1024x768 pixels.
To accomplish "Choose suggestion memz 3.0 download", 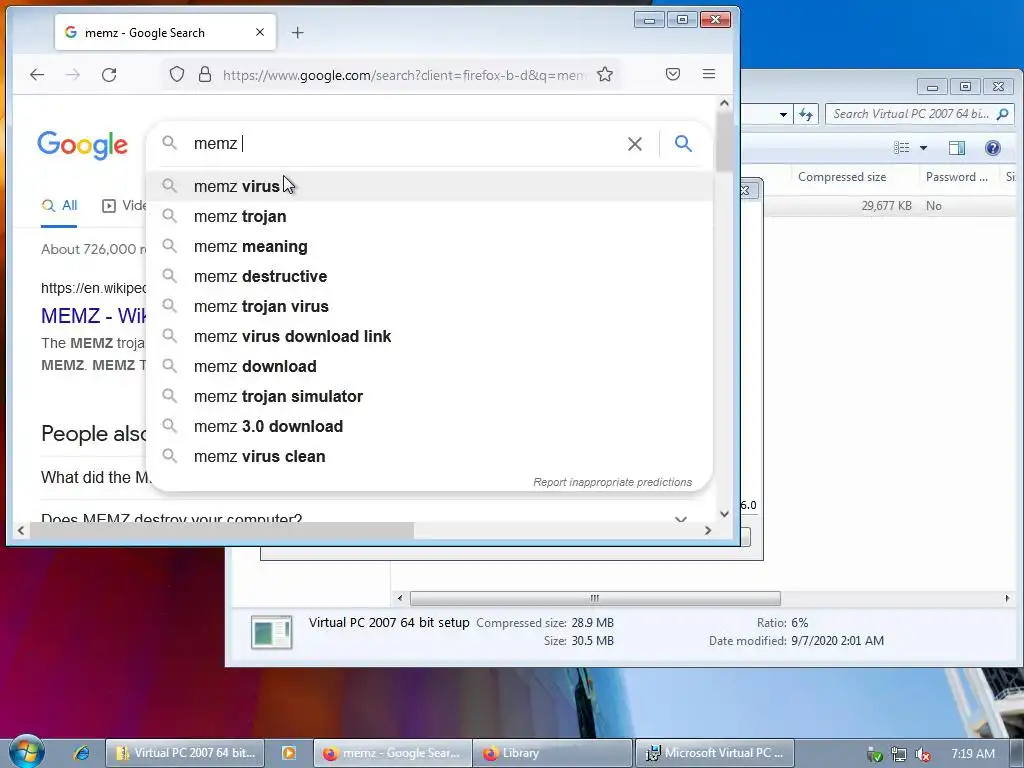I will pyautogui.click(x=430, y=426).
